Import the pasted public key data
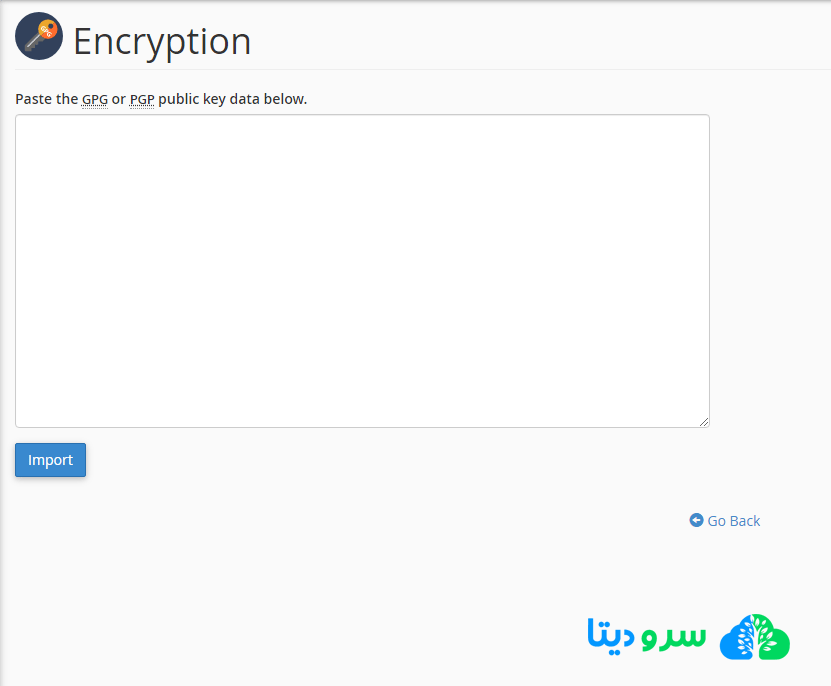The height and width of the screenshot is (686, 831). [50, 460]
